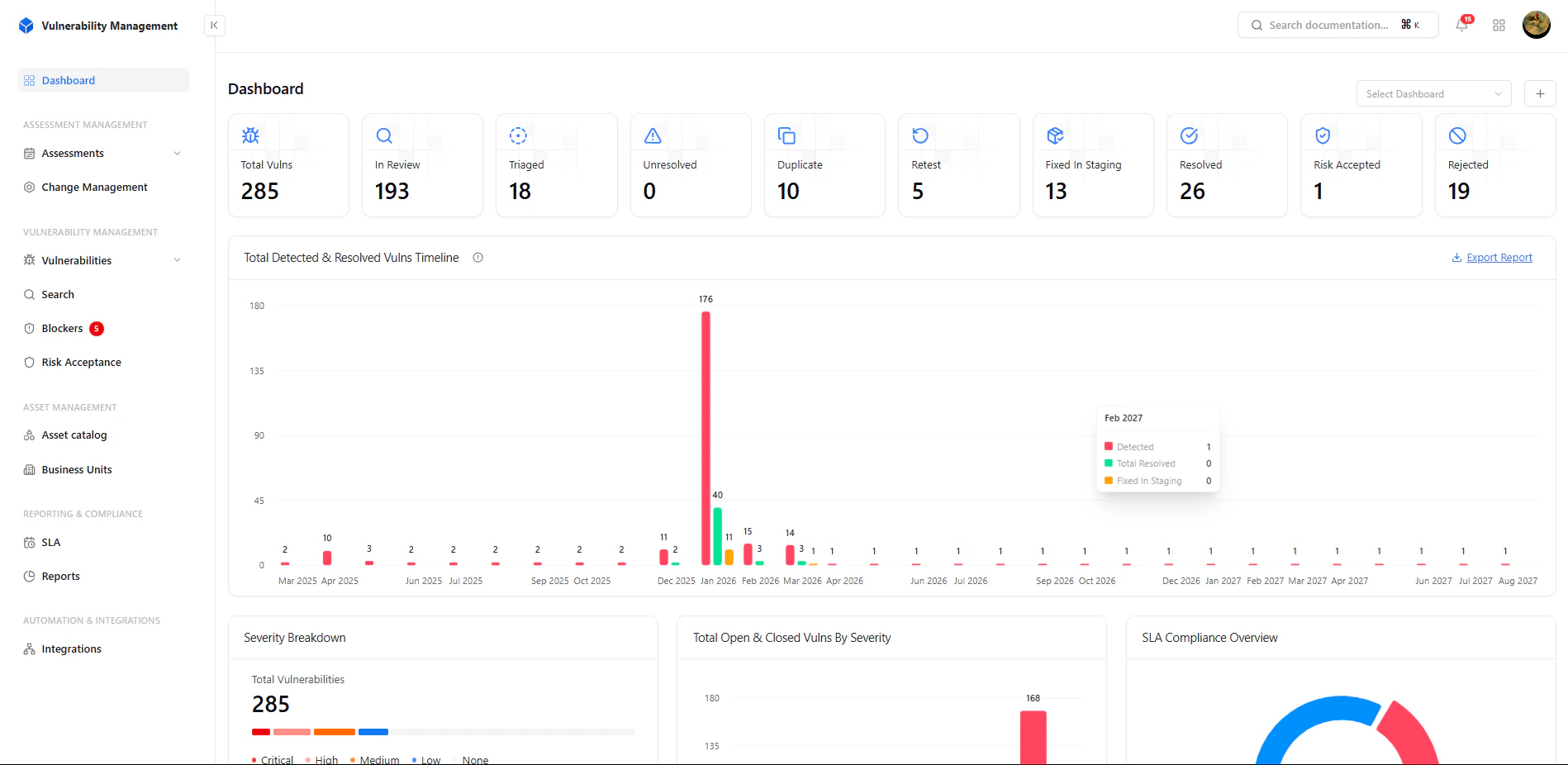The width and height of the screenshot is (1568, 765).
Task: Open the Select Dashboard dropdown
Action: tap(1433, 93)
